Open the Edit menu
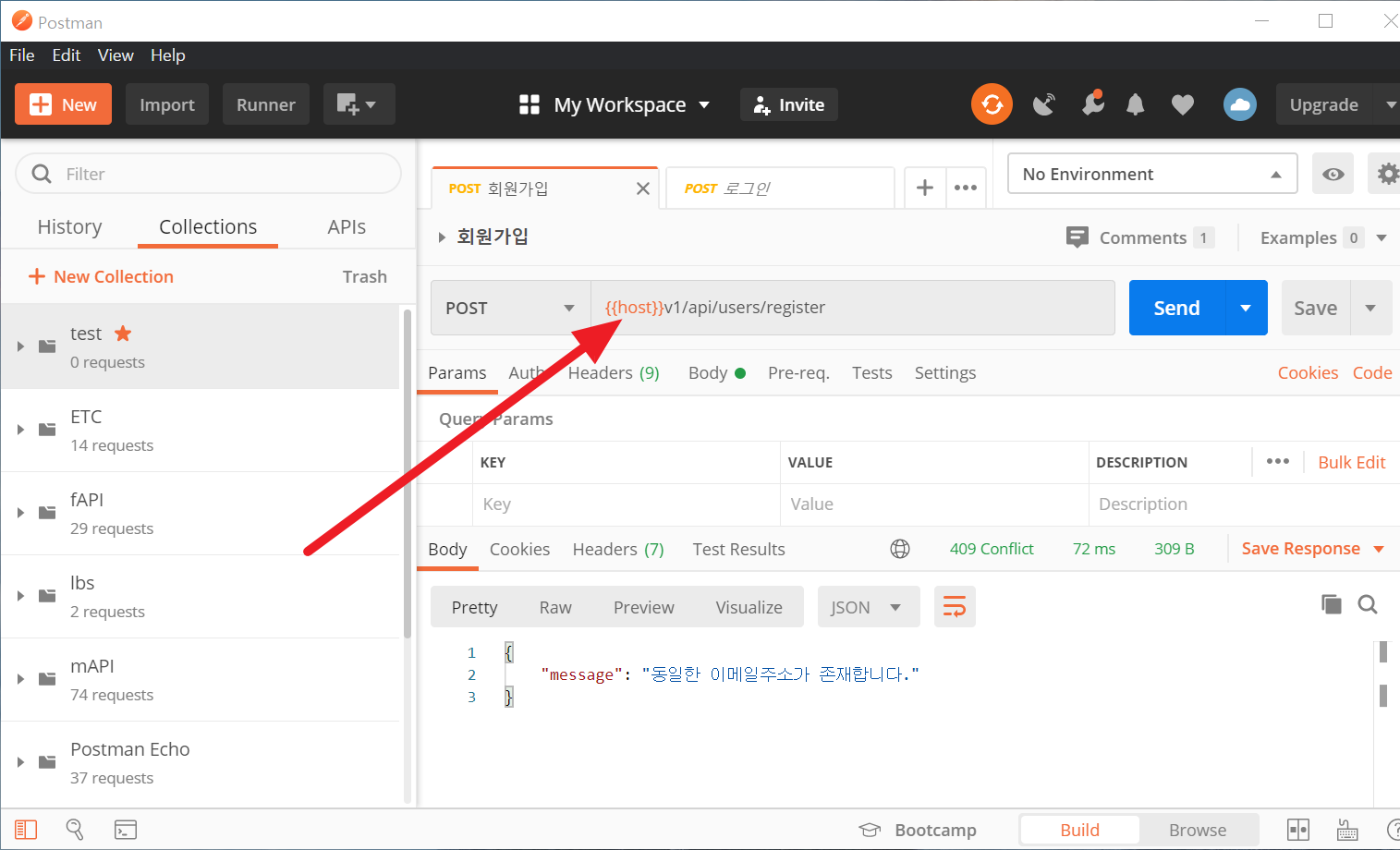The image size is (1400, 850). (67, 55)
